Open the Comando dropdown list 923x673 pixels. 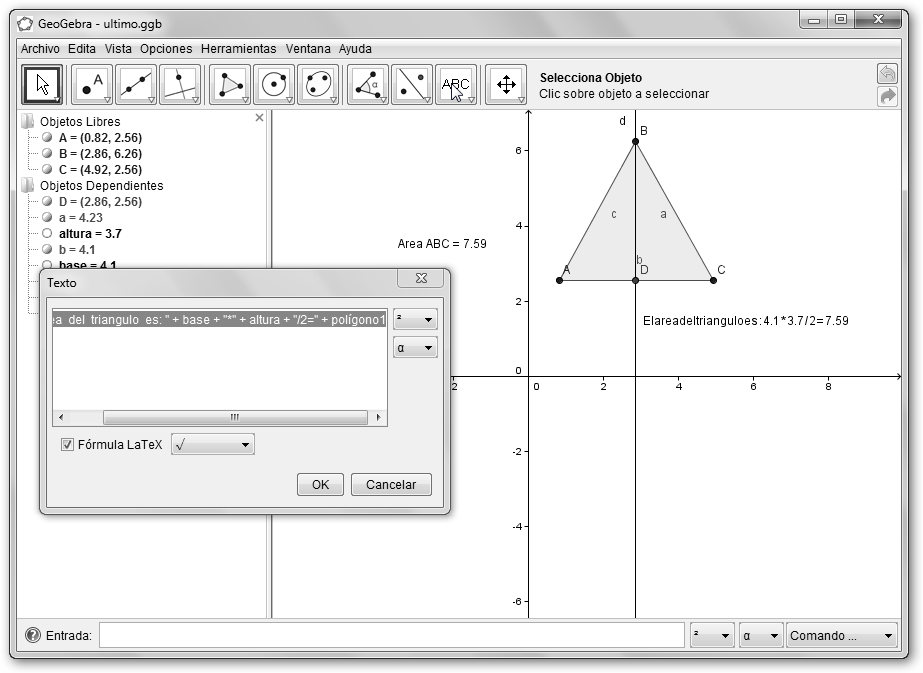pyautogui.click(x=842, y=635)
